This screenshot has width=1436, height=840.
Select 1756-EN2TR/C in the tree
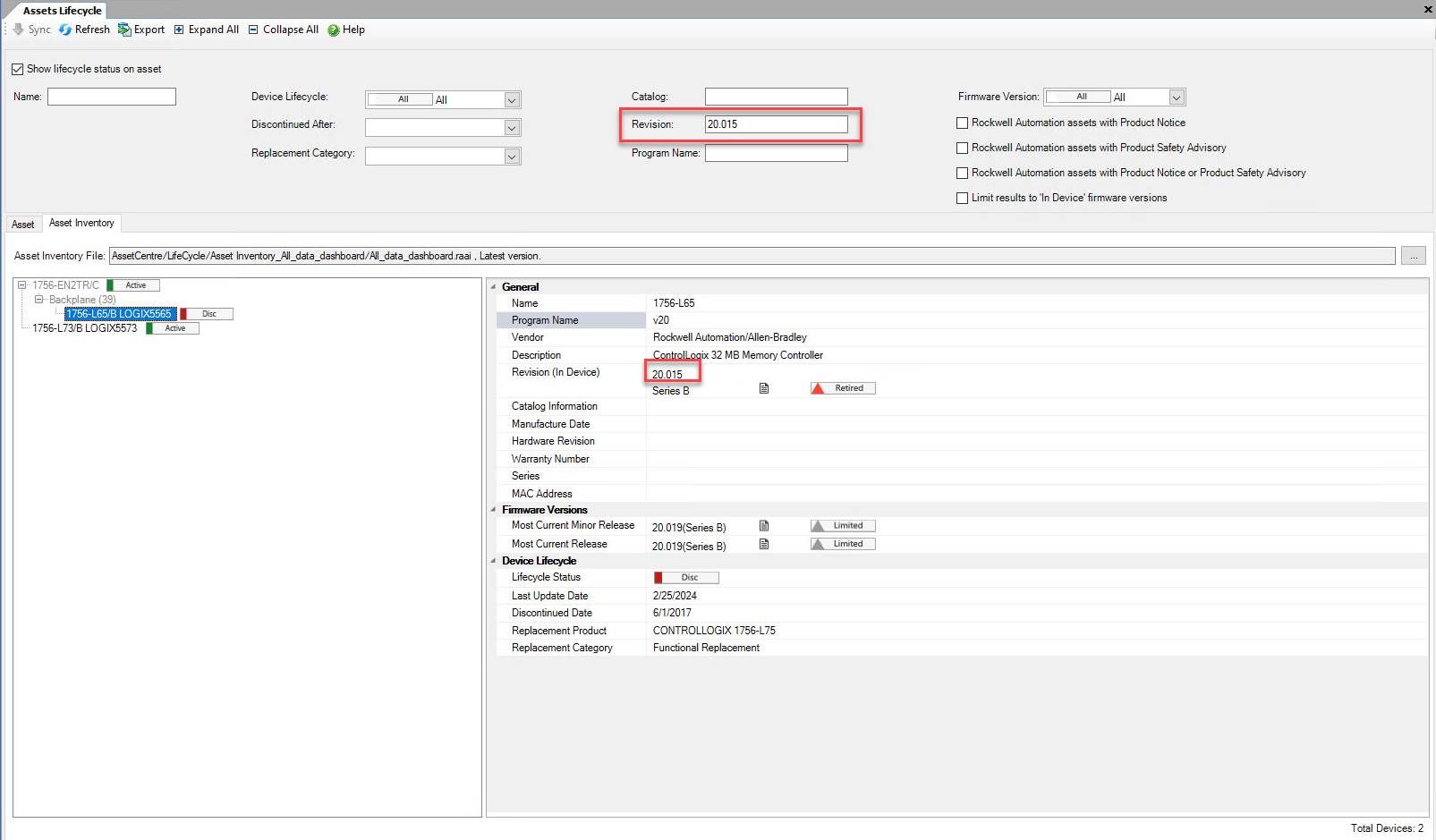(x=65, y=285)
